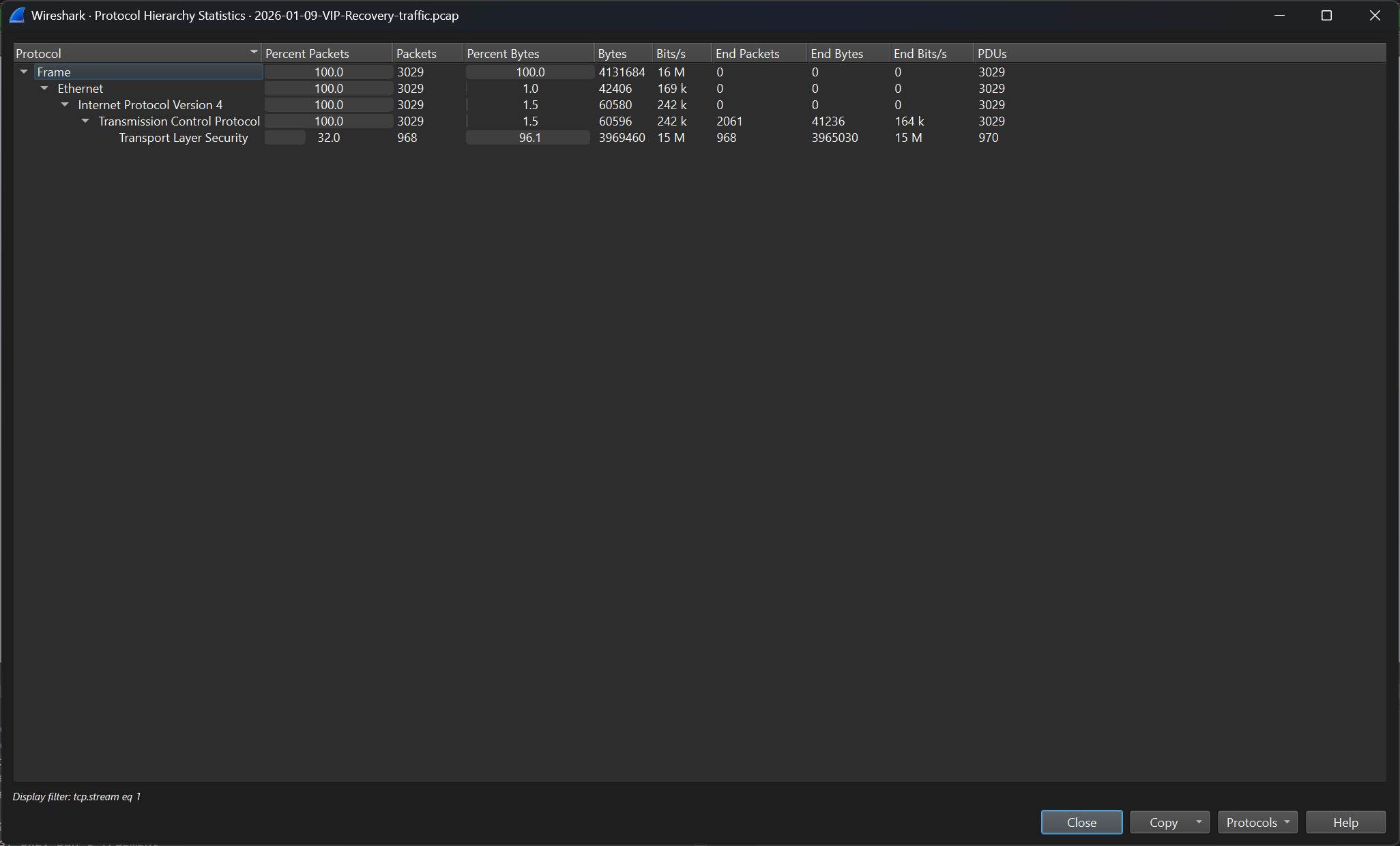
Task: Click TCP end bits/s value 164 k
Action: [909, 121]
